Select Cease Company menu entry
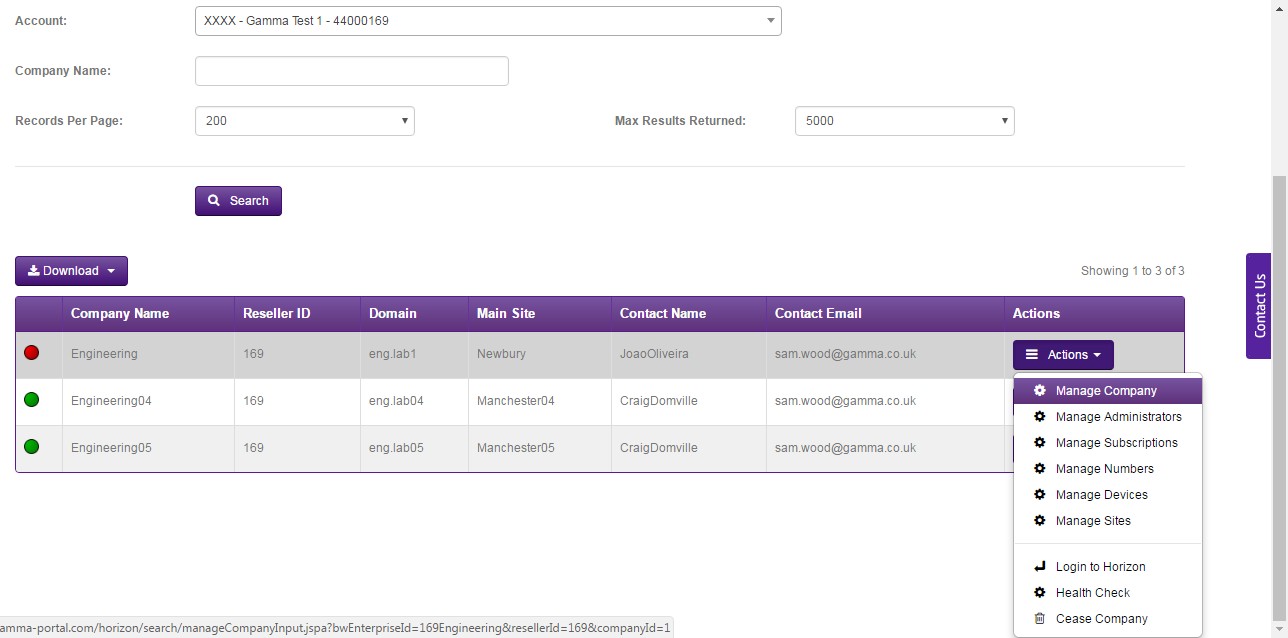This screenshot has height=638, width=1288. 1108,619
